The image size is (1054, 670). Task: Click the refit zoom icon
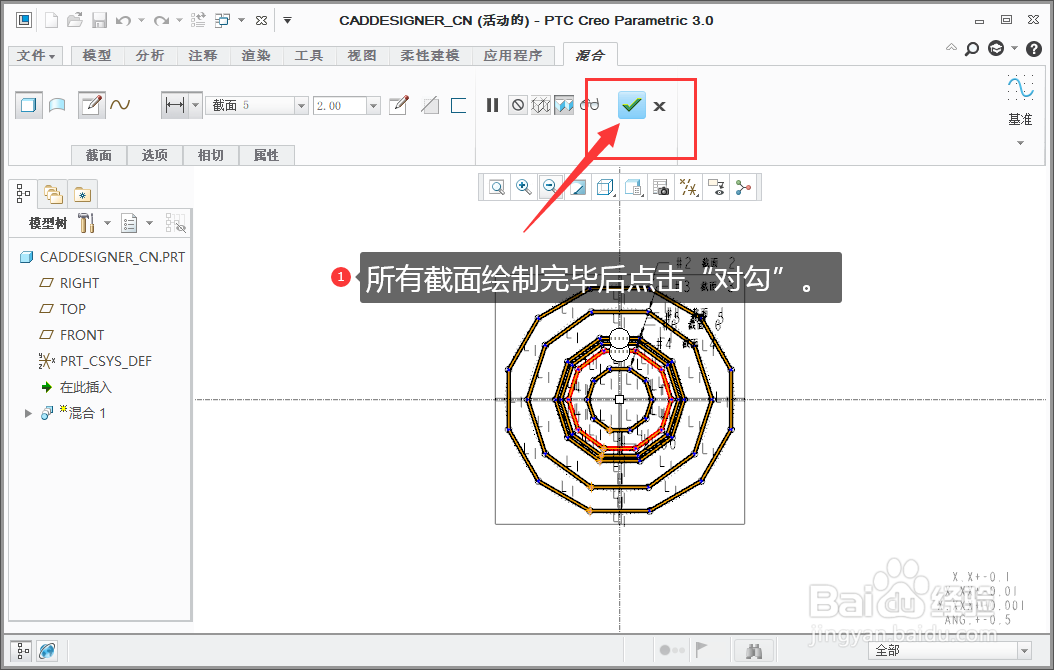(497, 187)
